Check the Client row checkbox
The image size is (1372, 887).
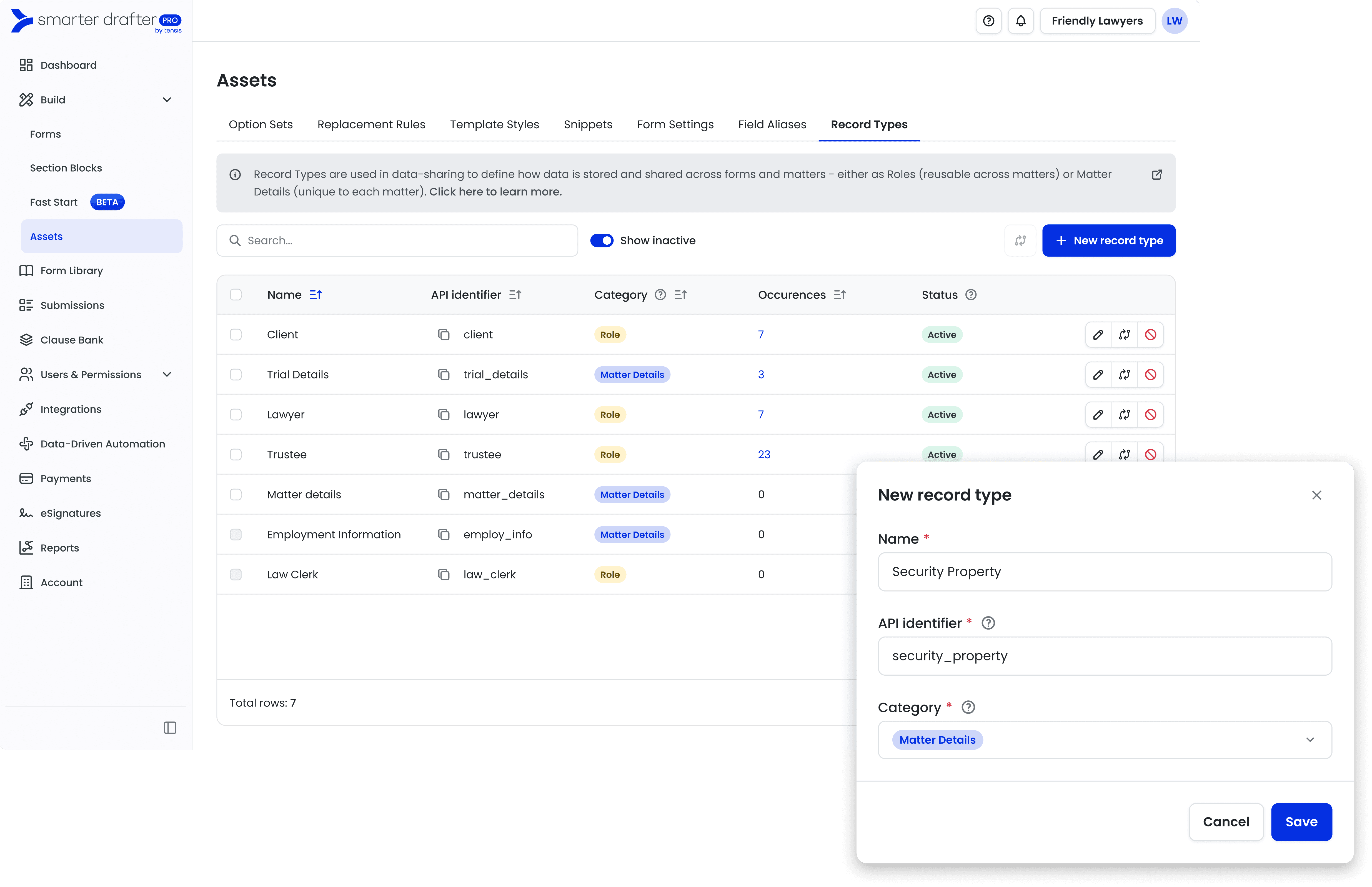(x=236, y=335)
